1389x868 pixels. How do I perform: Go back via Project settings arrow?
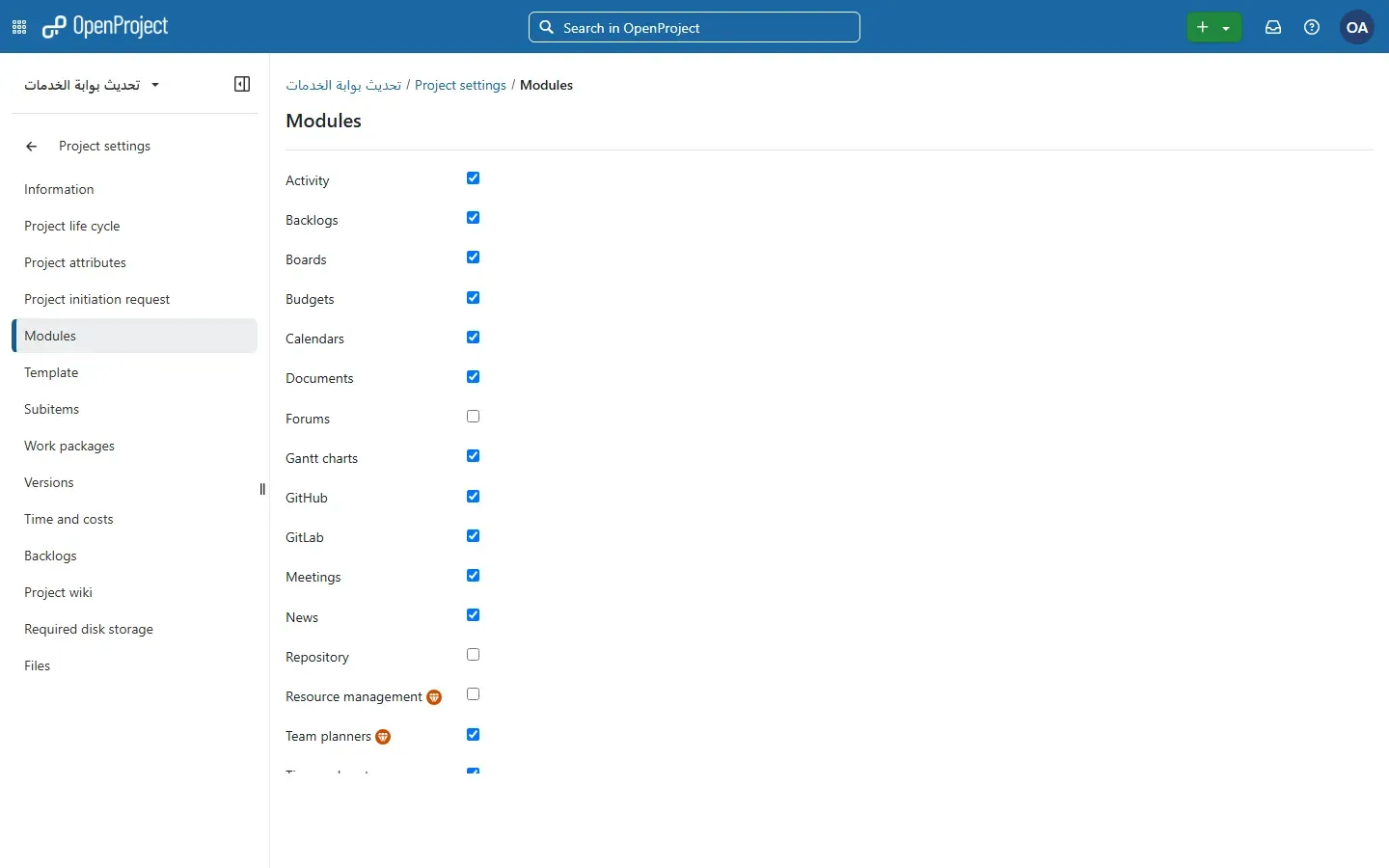32,147
